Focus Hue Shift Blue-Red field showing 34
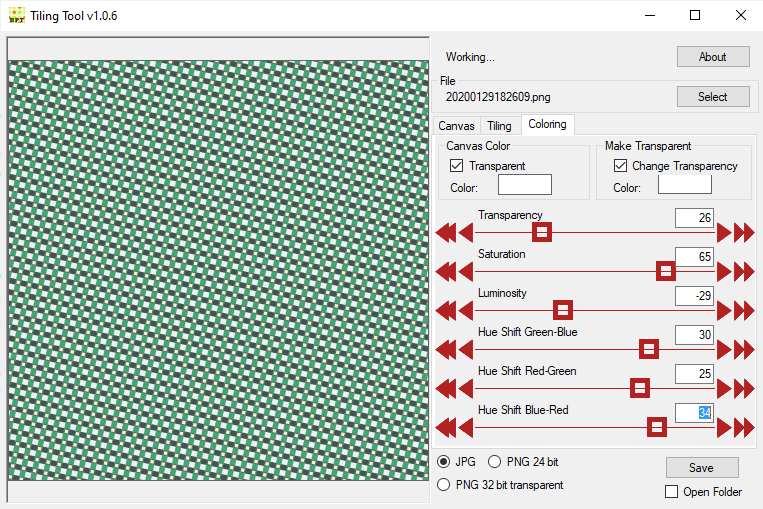This screenshot has height=509, width=763. click(694, 413)
